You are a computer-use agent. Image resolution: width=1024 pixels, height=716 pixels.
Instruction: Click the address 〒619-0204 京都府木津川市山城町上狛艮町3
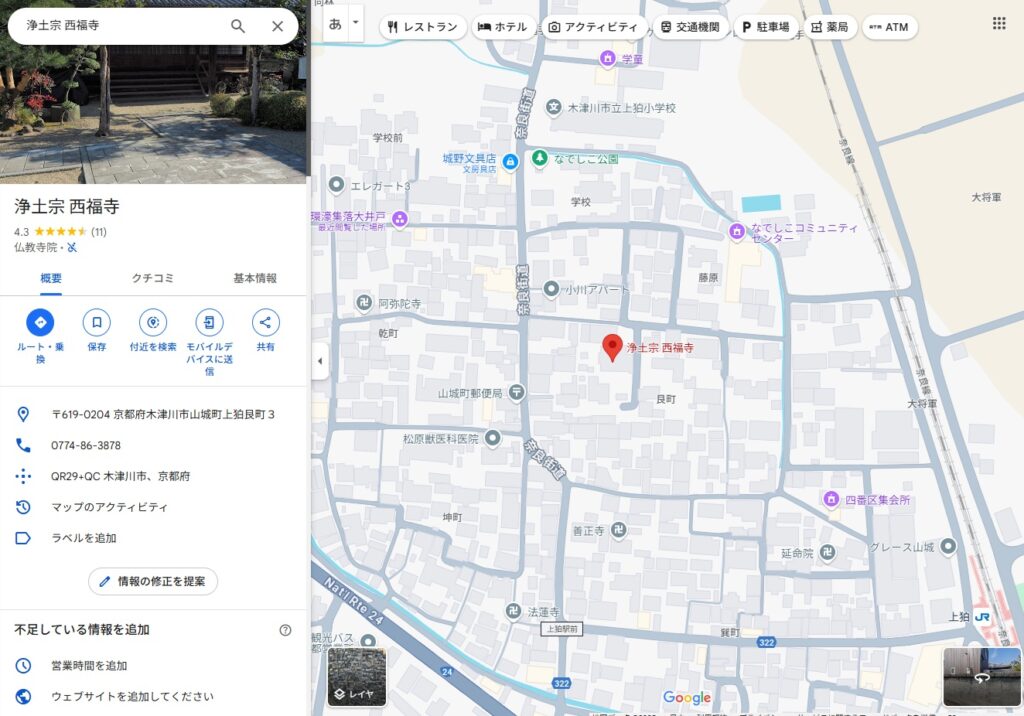163,414
